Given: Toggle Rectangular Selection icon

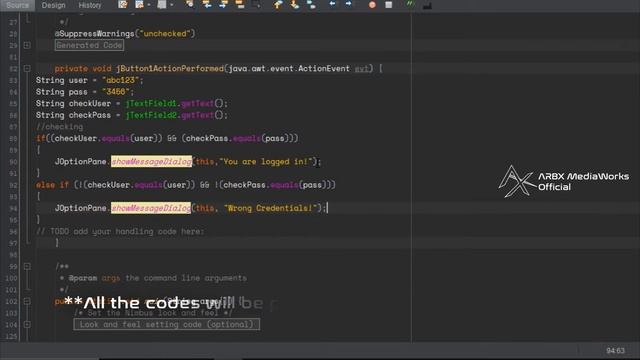Looking at the screenshot, I should click(x=256, y=5).
